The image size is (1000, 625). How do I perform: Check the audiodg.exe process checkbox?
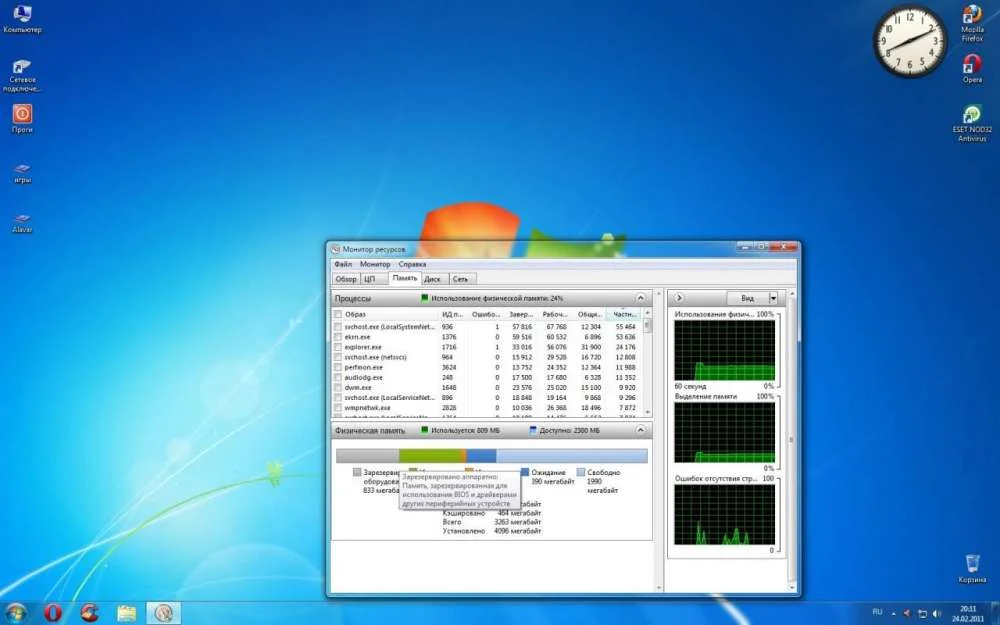pos(338,378)
